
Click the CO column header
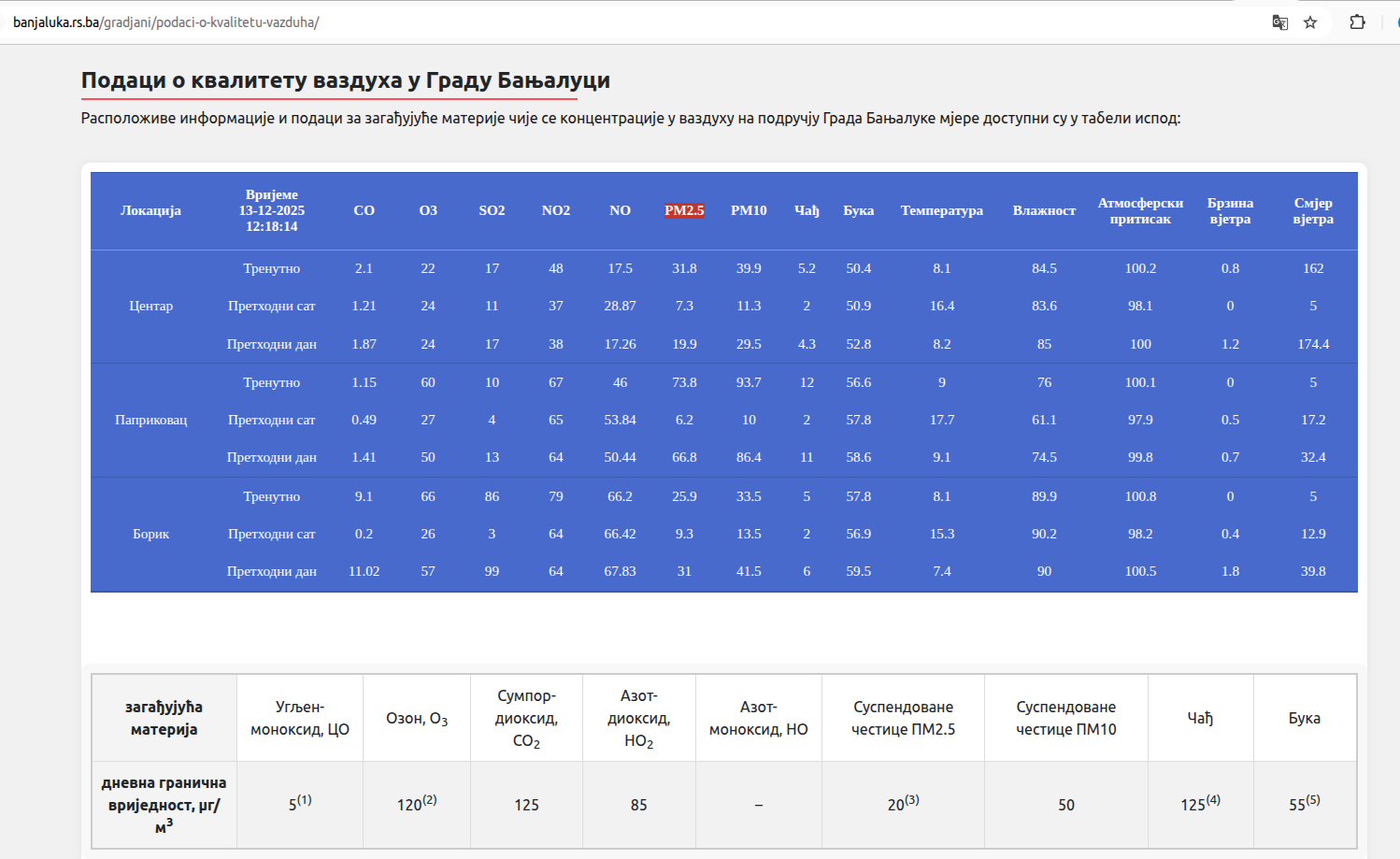(x=364, y=210)
